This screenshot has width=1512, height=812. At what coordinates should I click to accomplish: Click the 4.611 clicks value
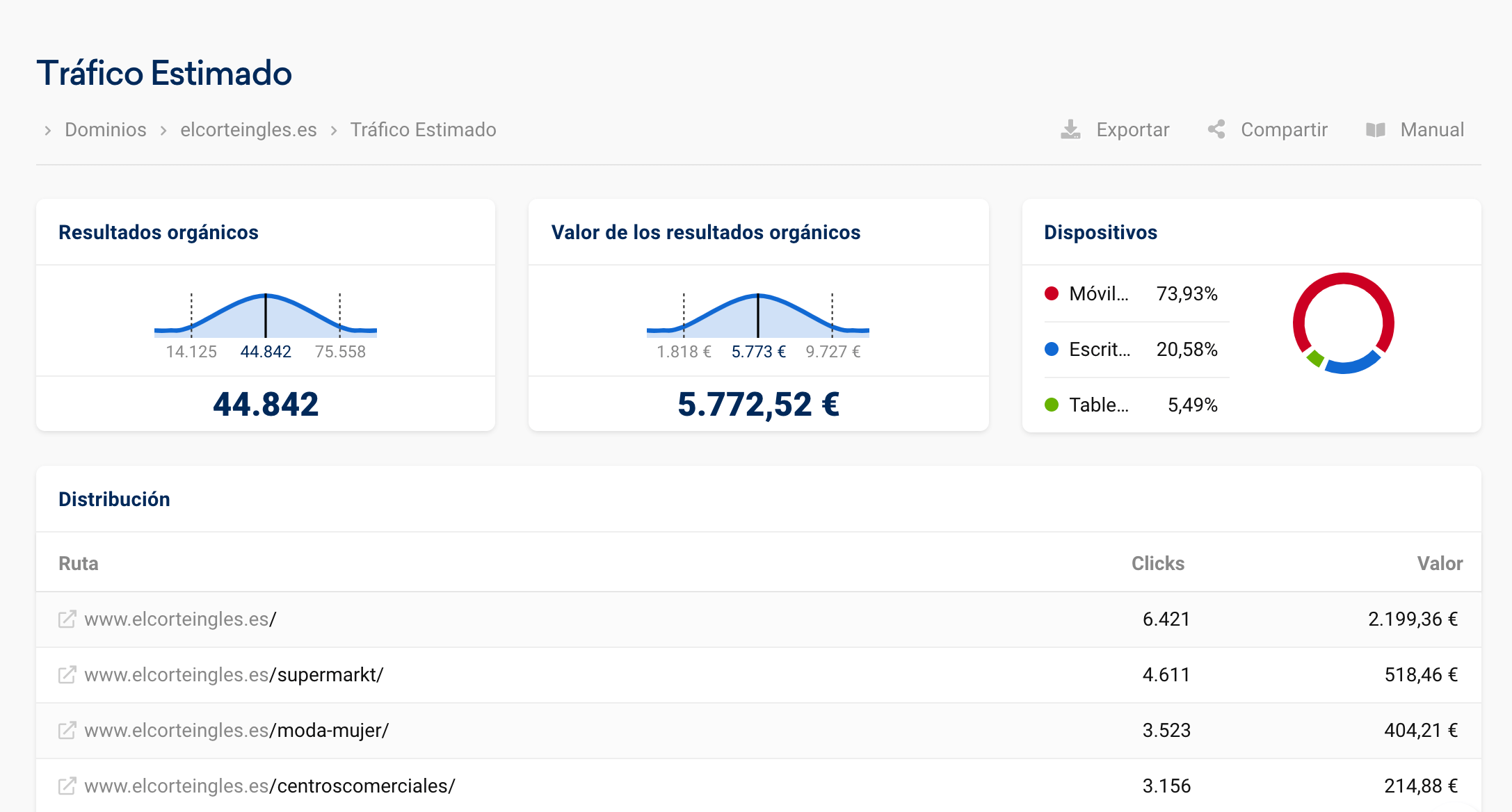pyautogui.click(x=1166, y=675)
